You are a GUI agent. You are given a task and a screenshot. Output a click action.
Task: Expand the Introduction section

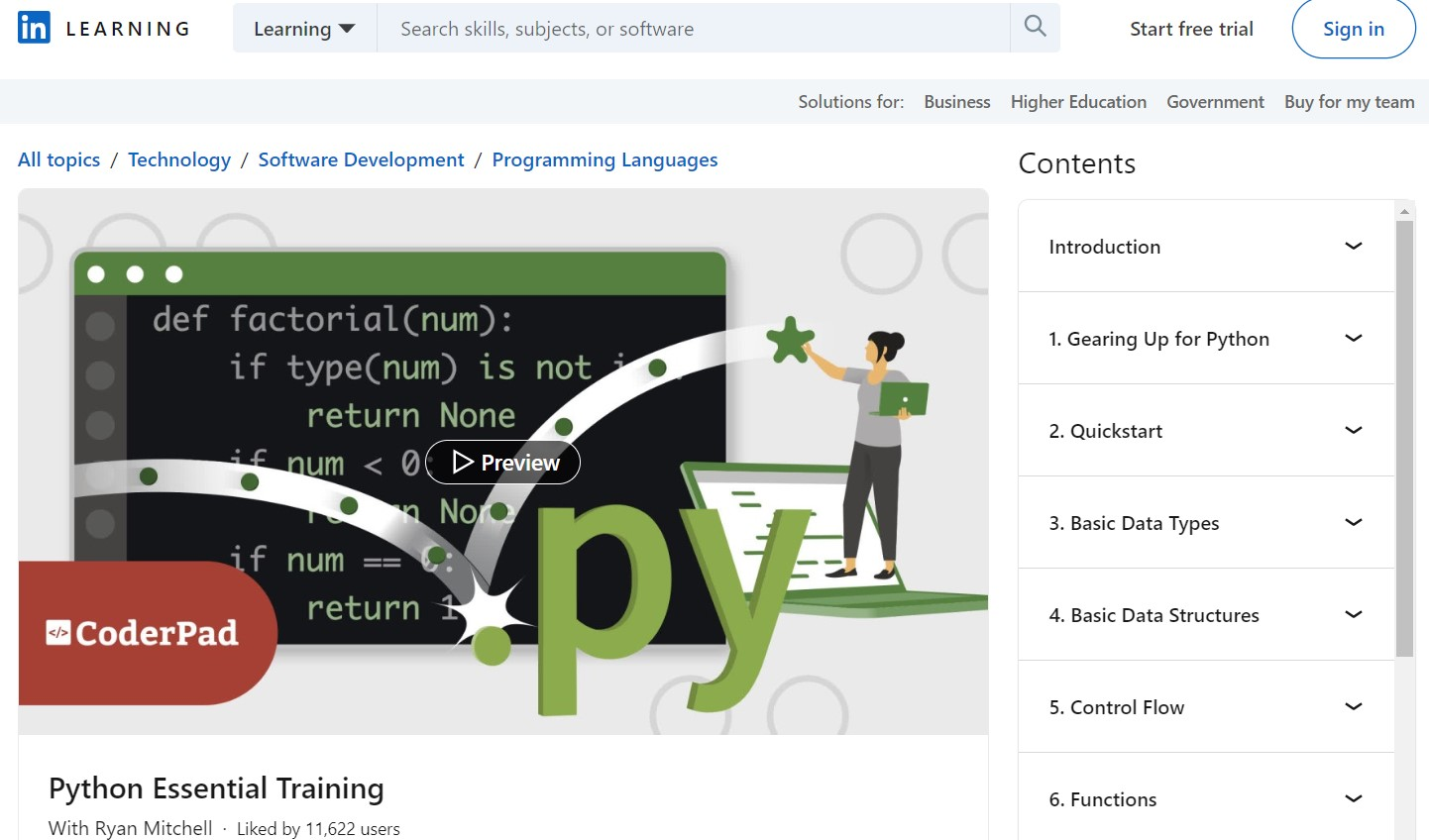click(x=1206, y=247)
